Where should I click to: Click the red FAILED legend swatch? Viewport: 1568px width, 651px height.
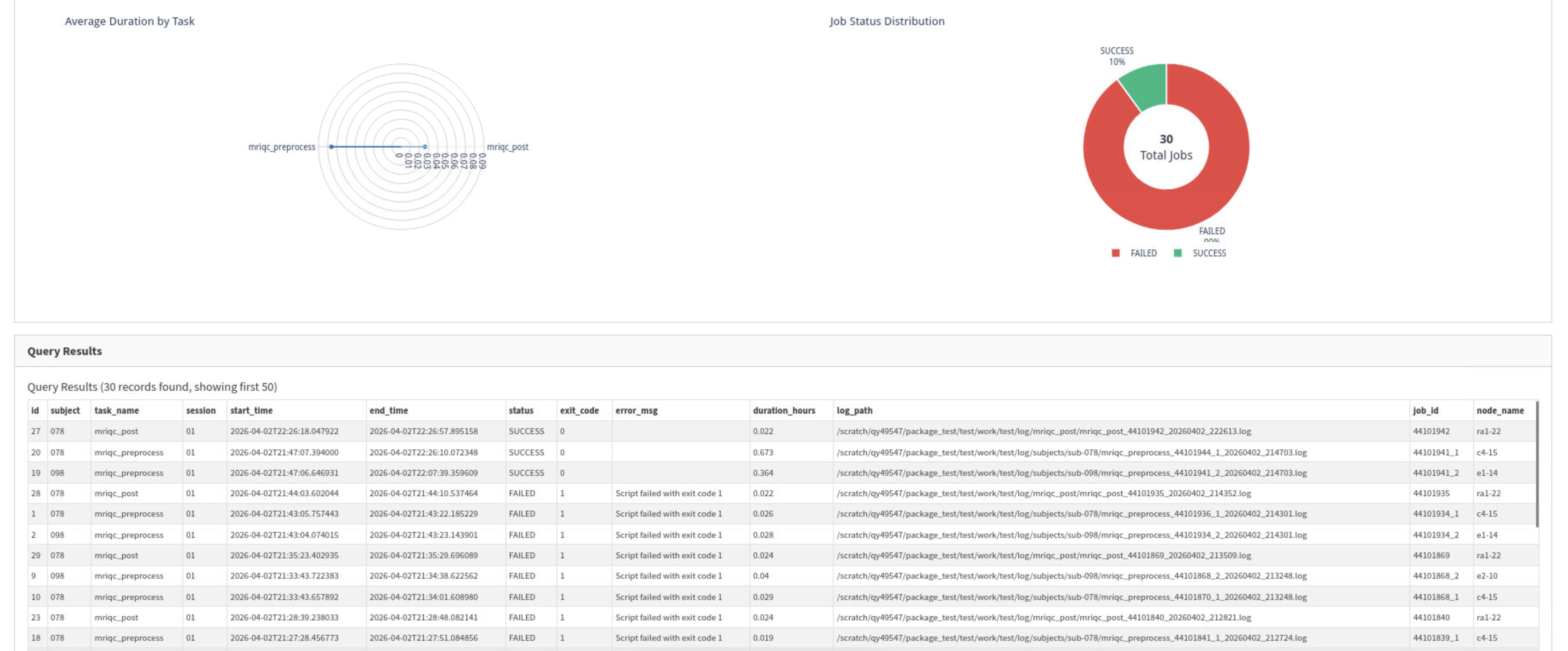click(x=1115, y=253)
